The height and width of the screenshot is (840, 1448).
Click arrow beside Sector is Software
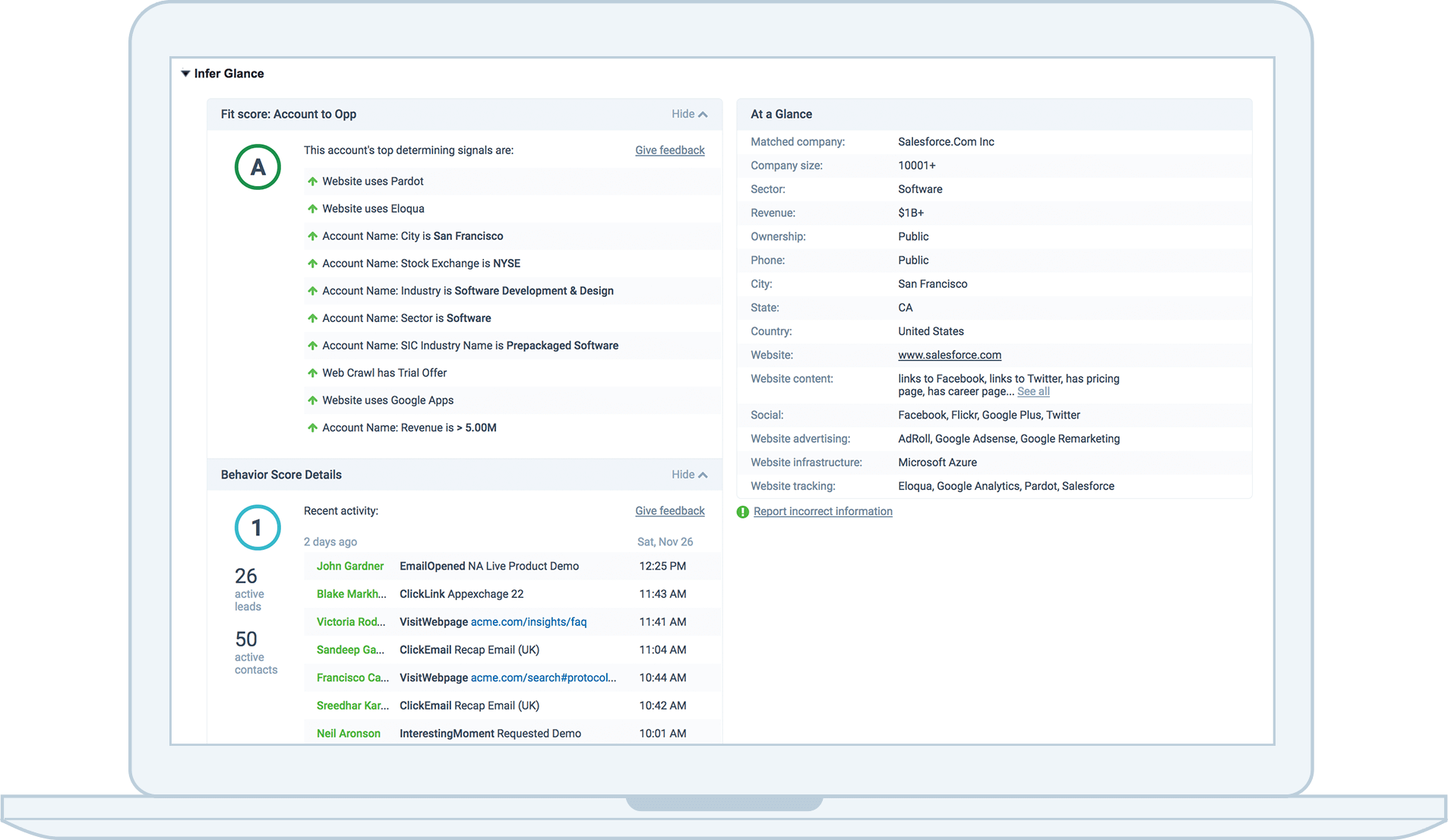point(312,318)
